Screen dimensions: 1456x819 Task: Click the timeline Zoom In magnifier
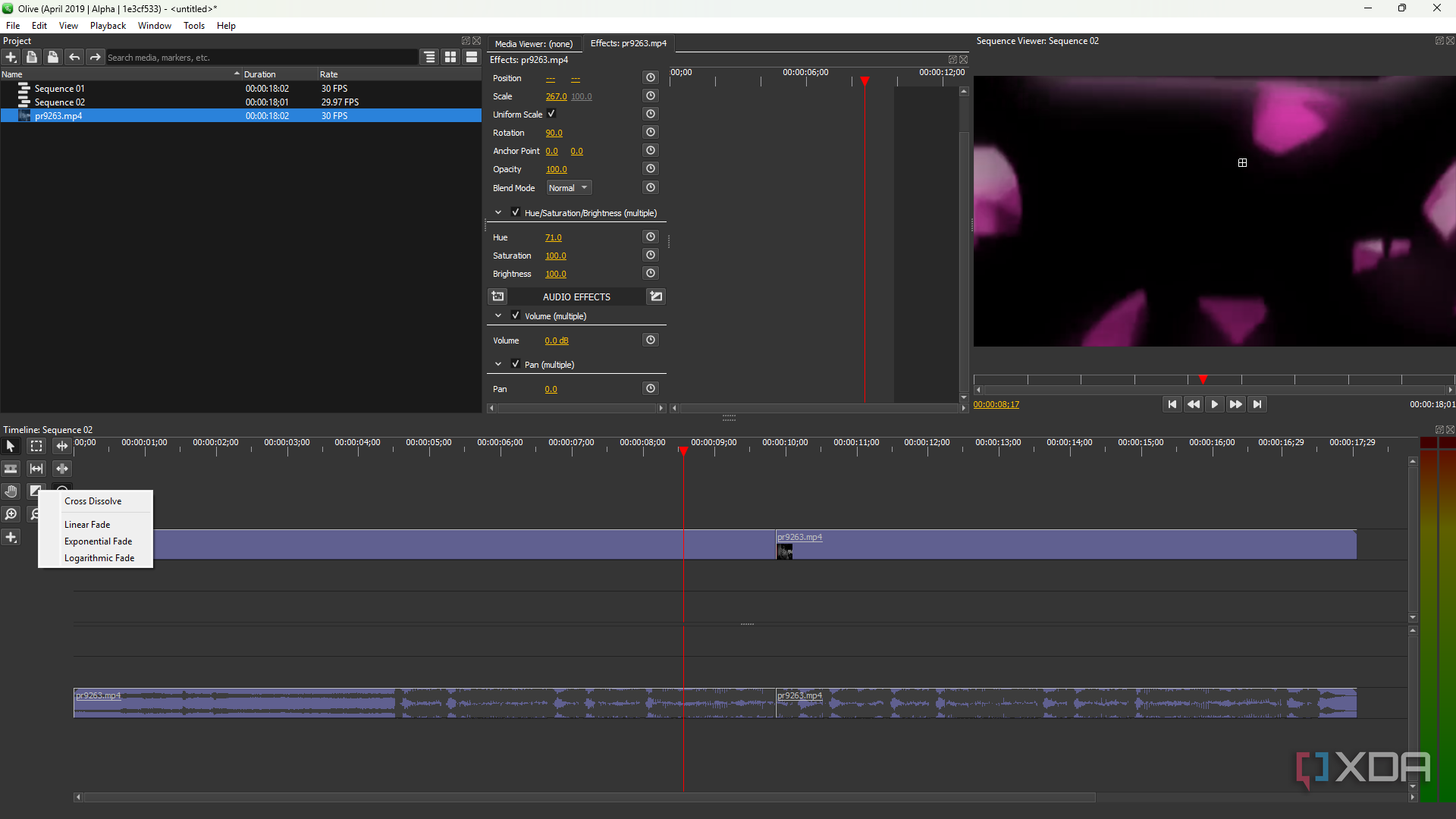[x=11, y=514]
